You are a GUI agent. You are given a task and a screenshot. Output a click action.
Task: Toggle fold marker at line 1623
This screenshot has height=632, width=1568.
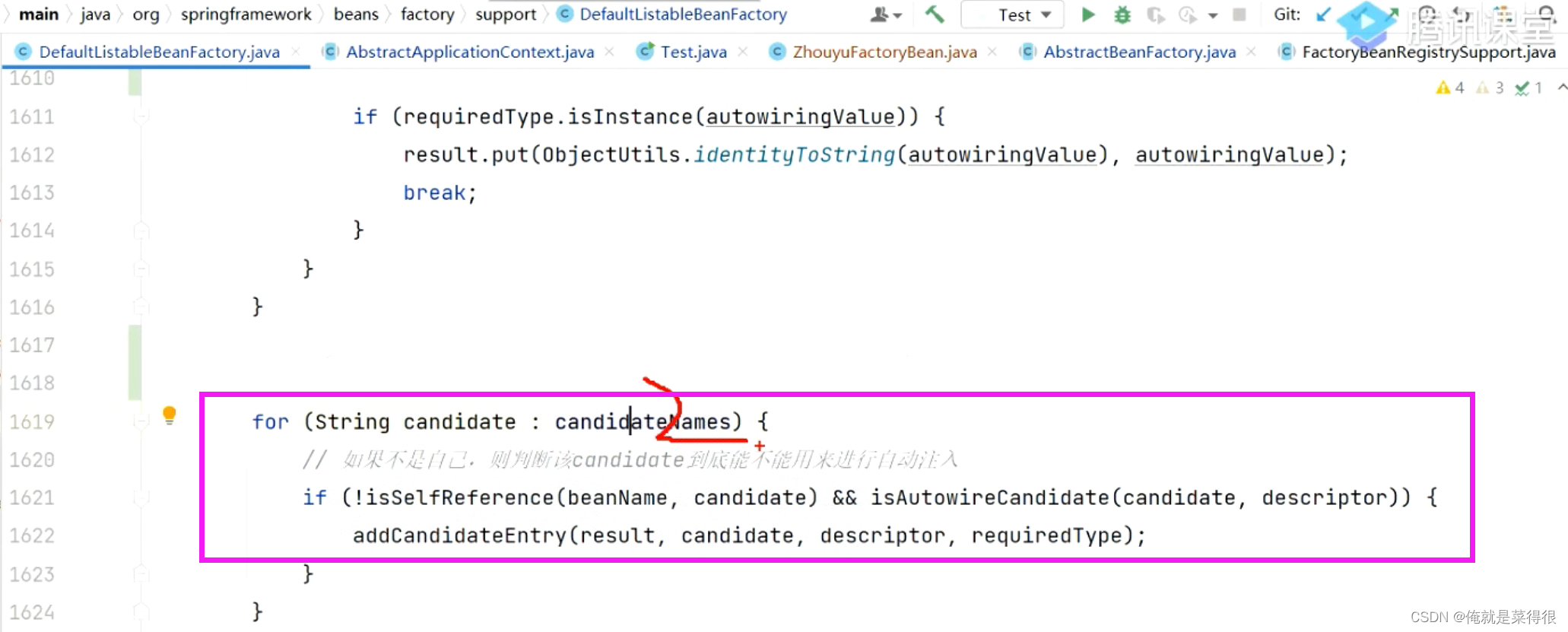[x=141, y=573]
